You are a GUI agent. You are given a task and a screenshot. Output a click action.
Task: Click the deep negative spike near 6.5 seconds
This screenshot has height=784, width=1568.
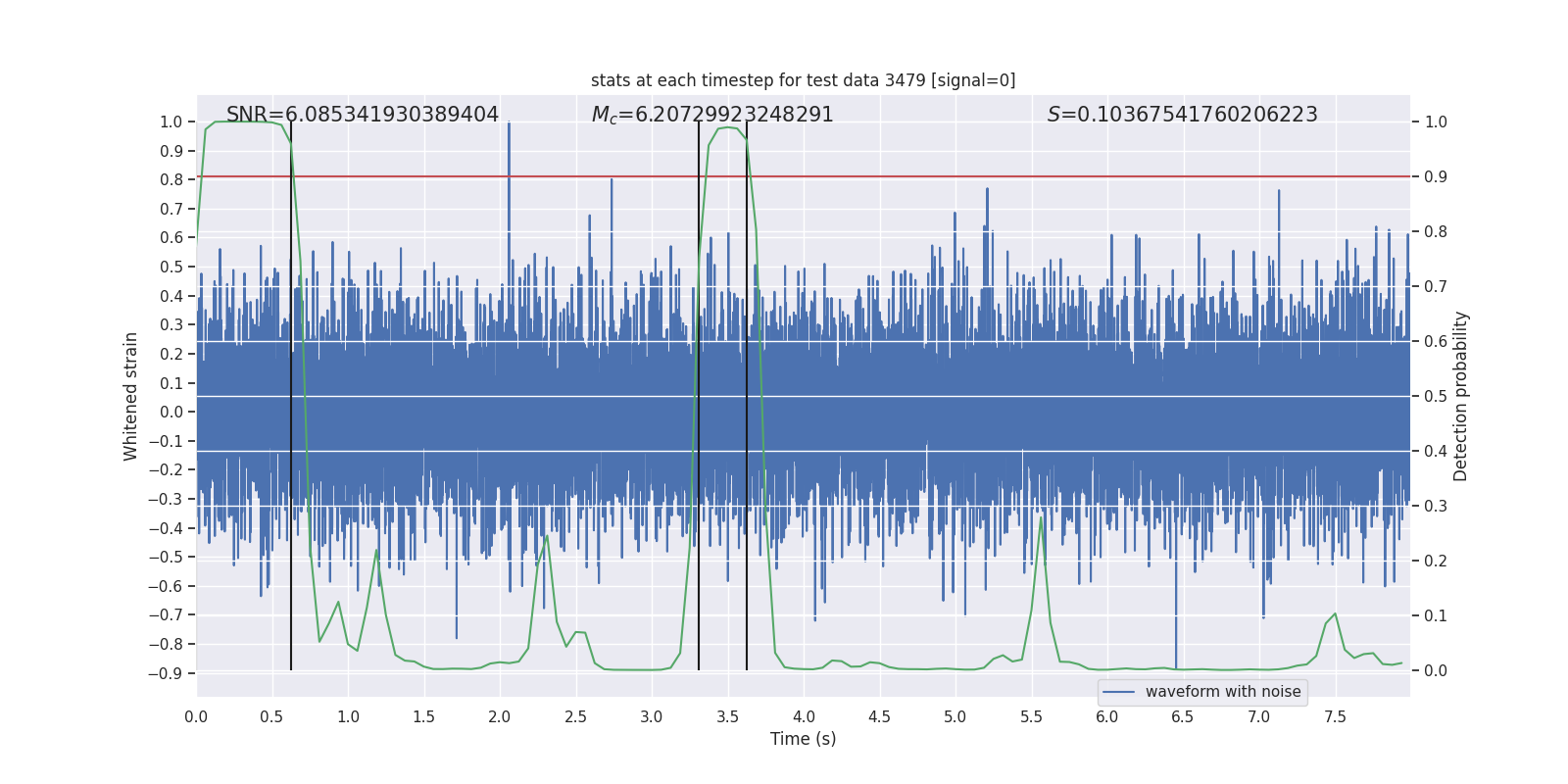pyautogui.click(x=1176, y=642)
